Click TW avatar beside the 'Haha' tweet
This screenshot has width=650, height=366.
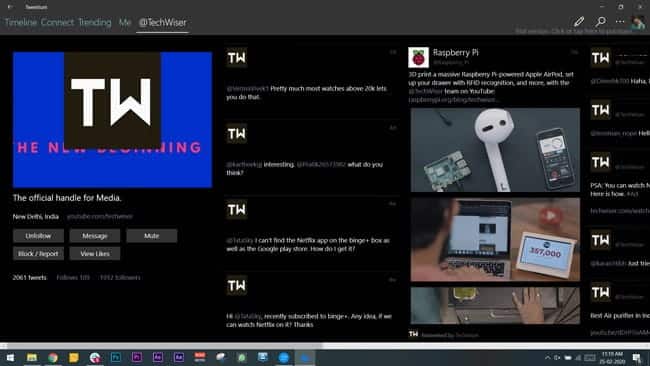pyautogui.click(x=601, y=58)
